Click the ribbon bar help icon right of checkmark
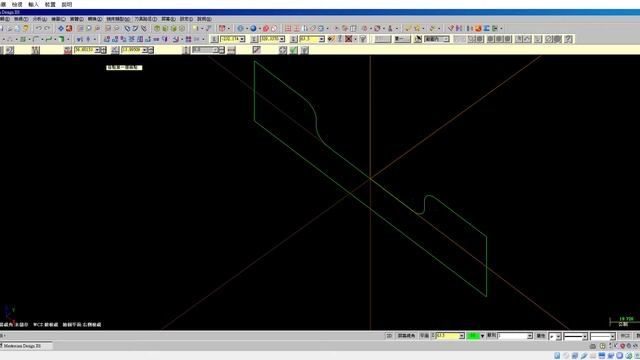The height and width of the screenshot is (360, 640). 304,50
